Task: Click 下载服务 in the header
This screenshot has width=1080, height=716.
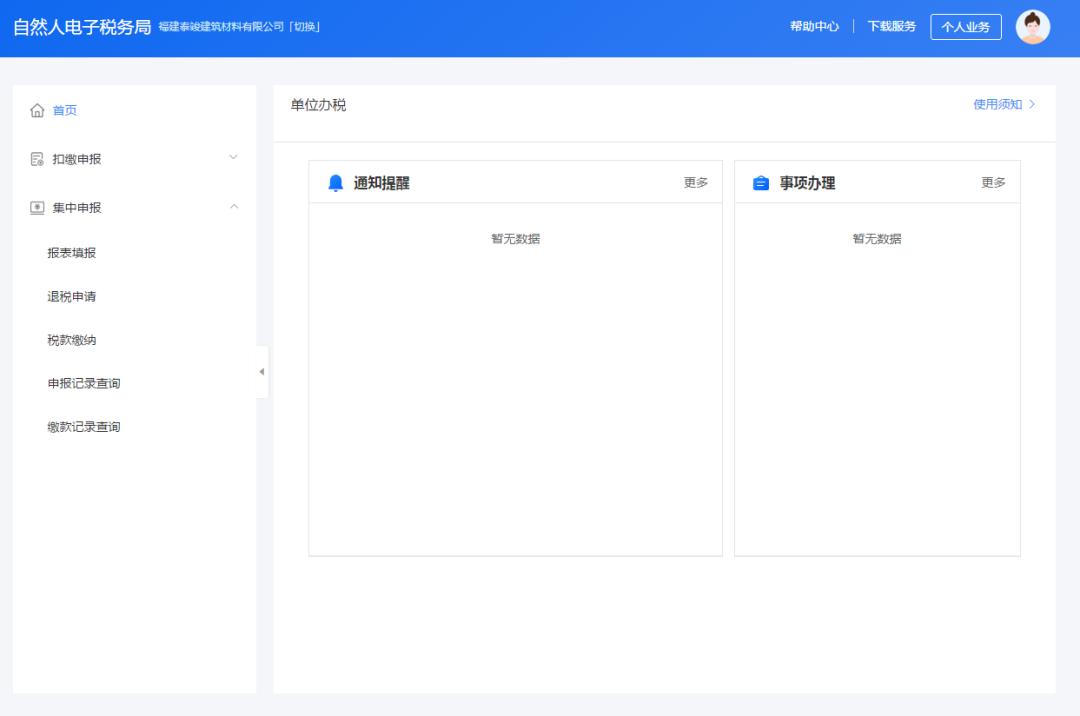Action: (890, 26)
